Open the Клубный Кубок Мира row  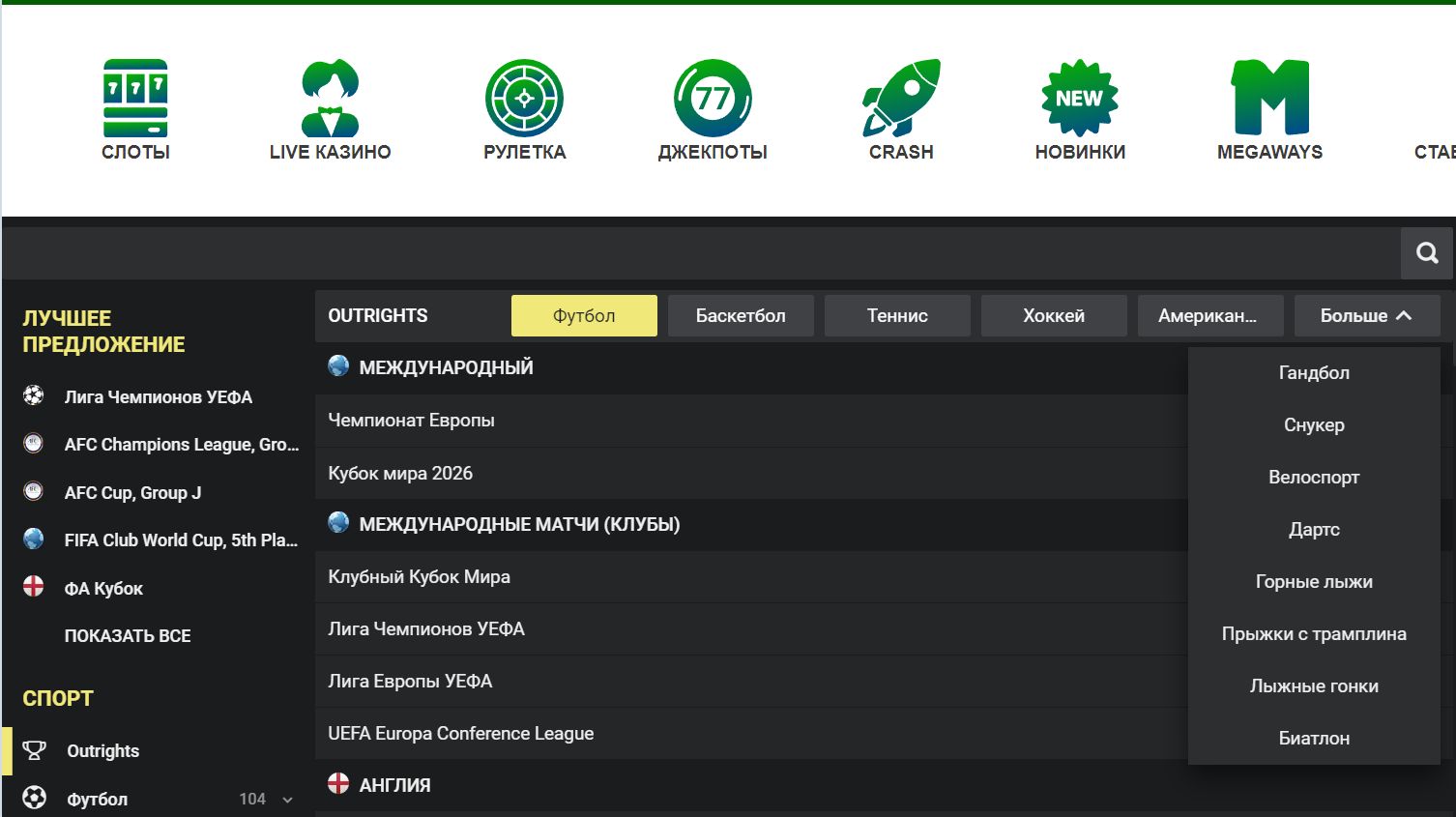pyautogui.click(x=751, y=577)
